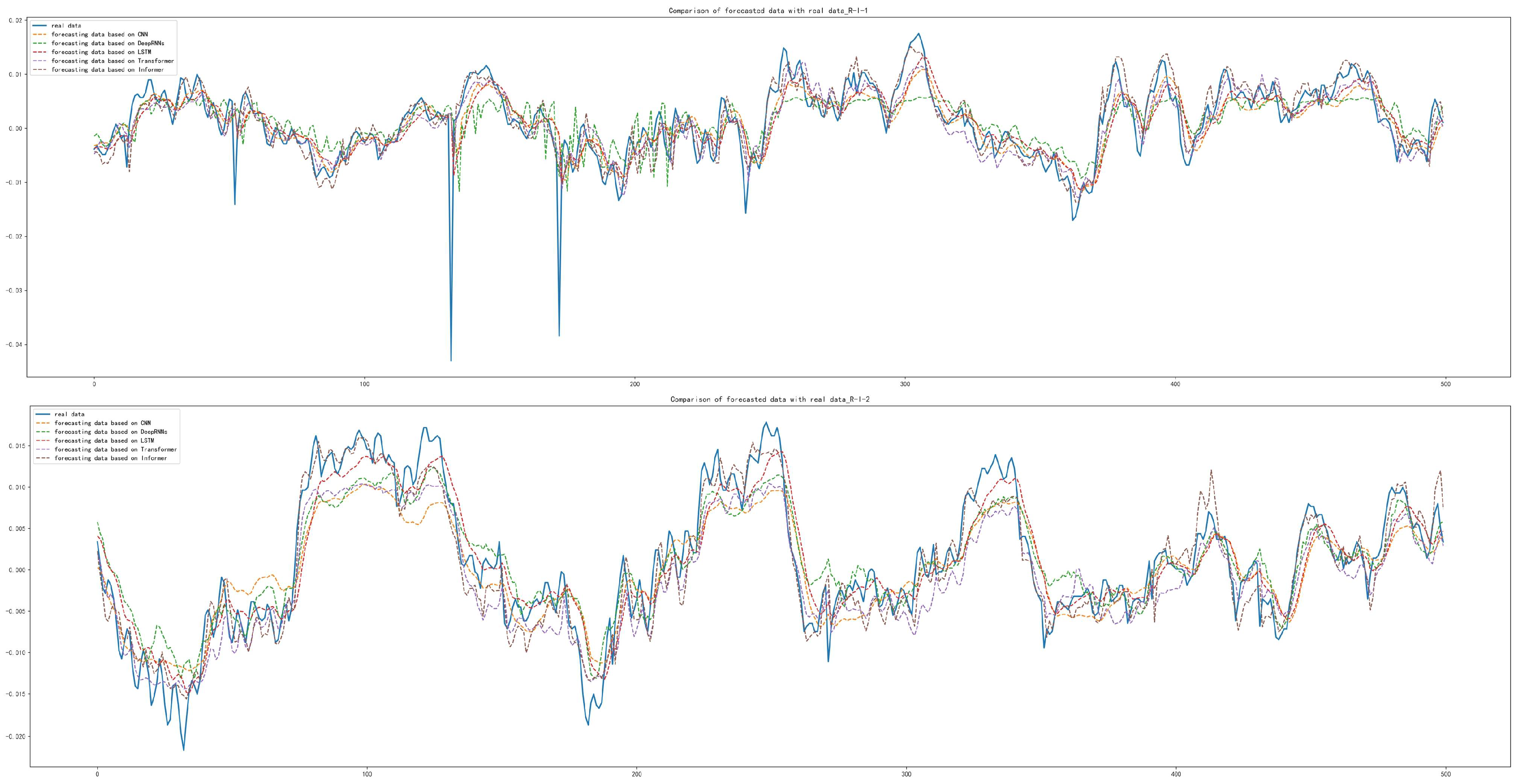Click orange CNN line sample in bottom legend
Screen dimensions: 1515x784
click(x=43, y=423)
